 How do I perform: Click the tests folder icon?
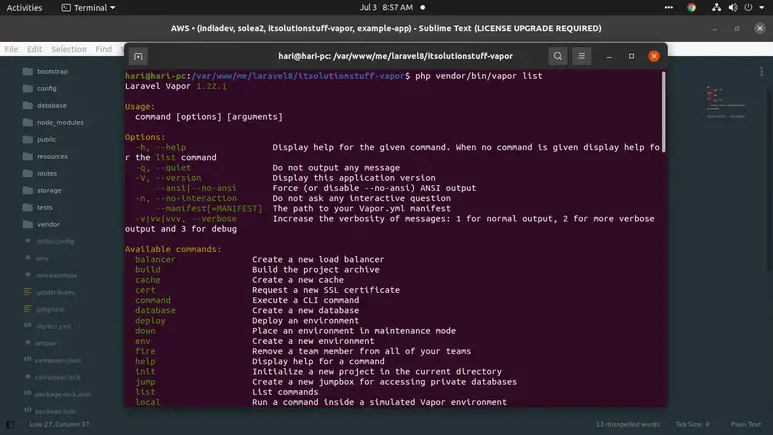(x=28, y=208)
